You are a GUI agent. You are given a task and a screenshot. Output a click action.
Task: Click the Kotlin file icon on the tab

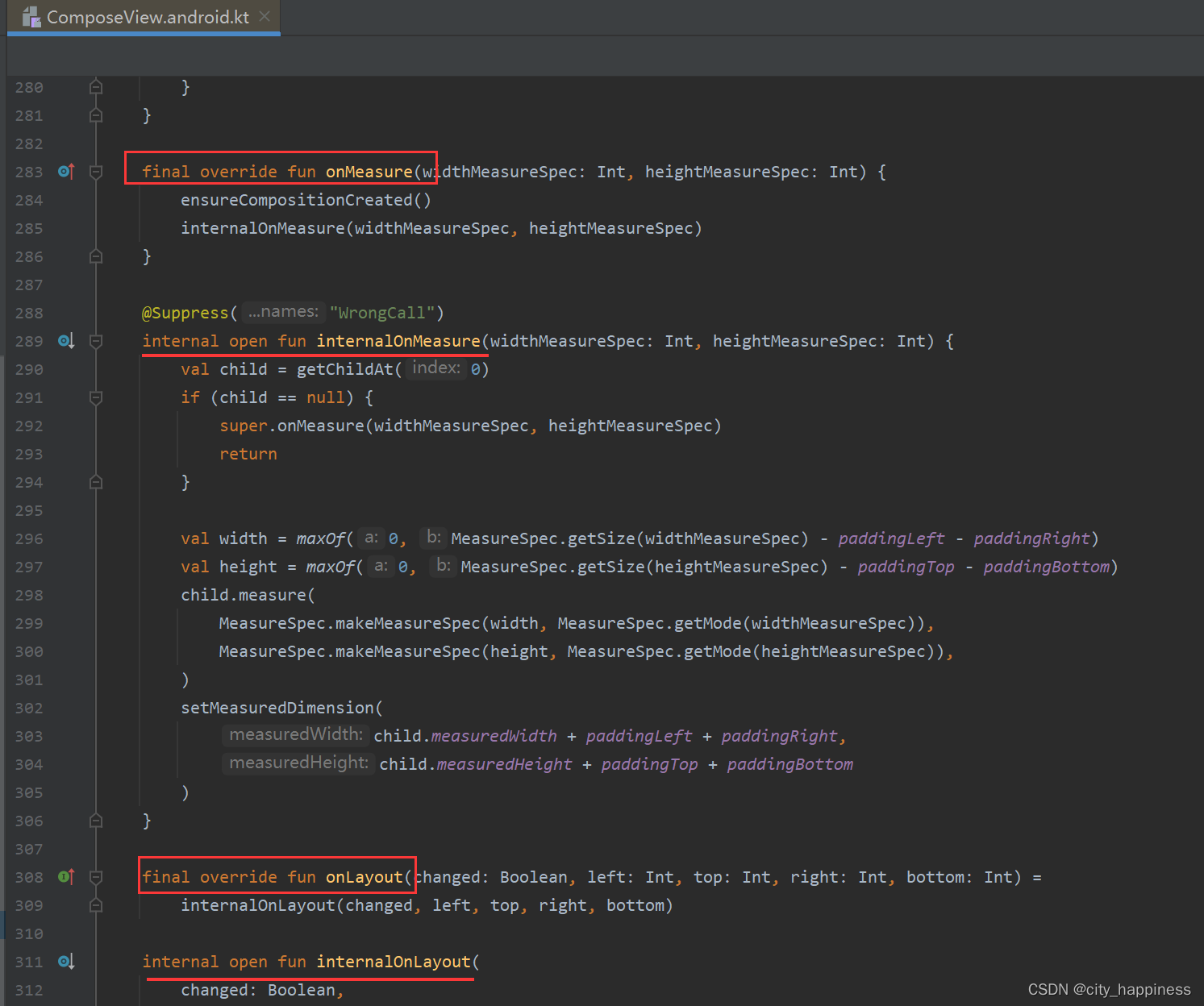click(31, 17)
